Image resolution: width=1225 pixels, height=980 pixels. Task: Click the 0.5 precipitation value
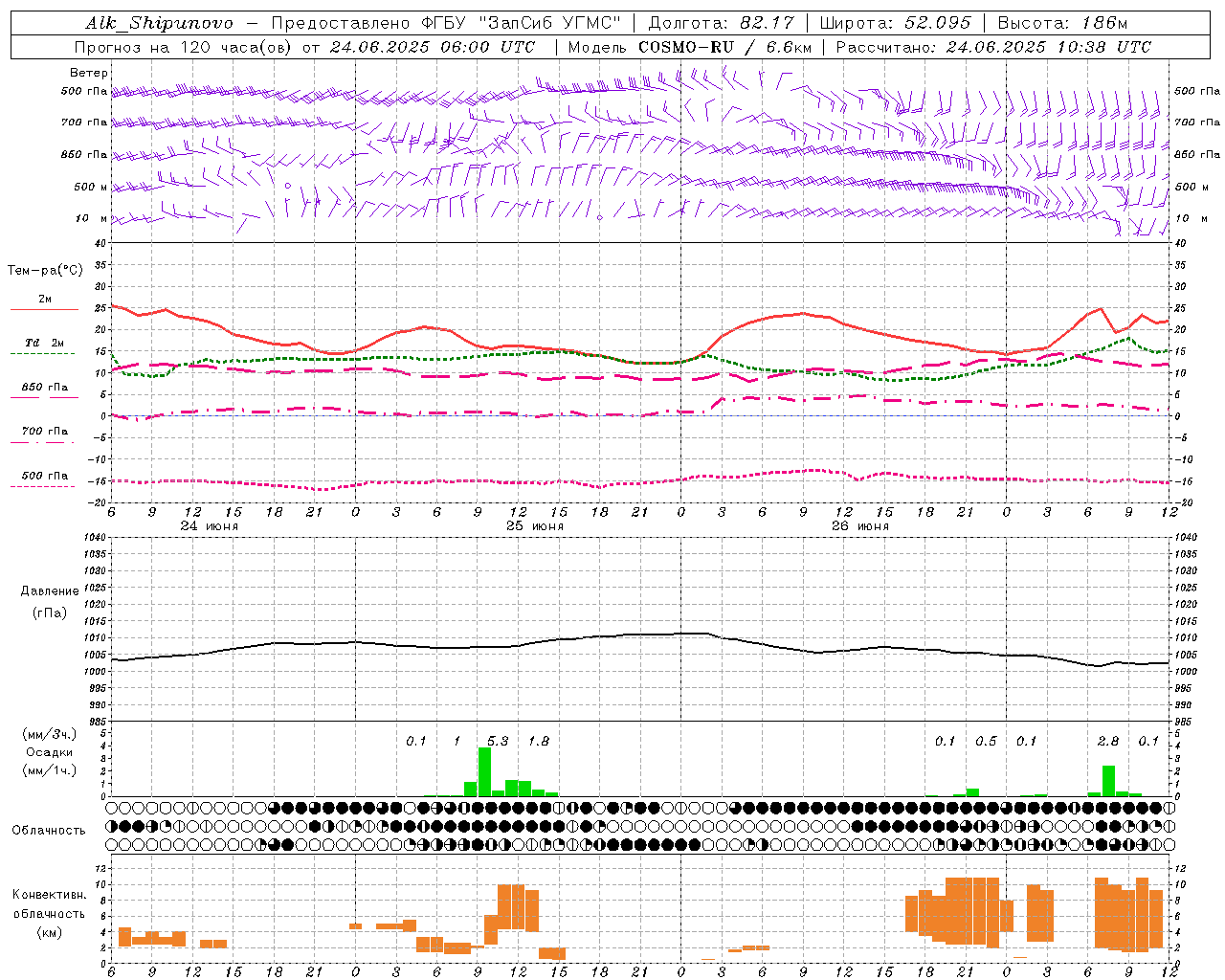tap(986, 742)
